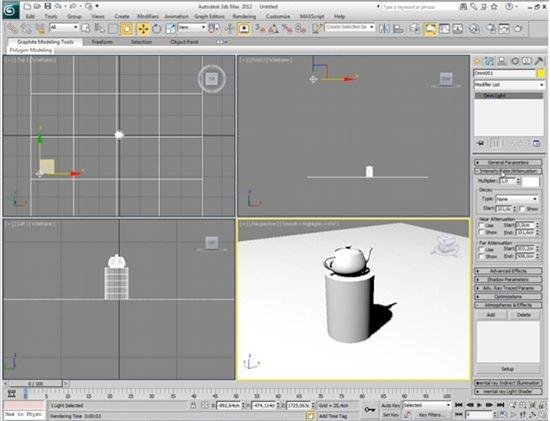
Task: Toggle the Percent Snap icon
Action: coord(287,28)
